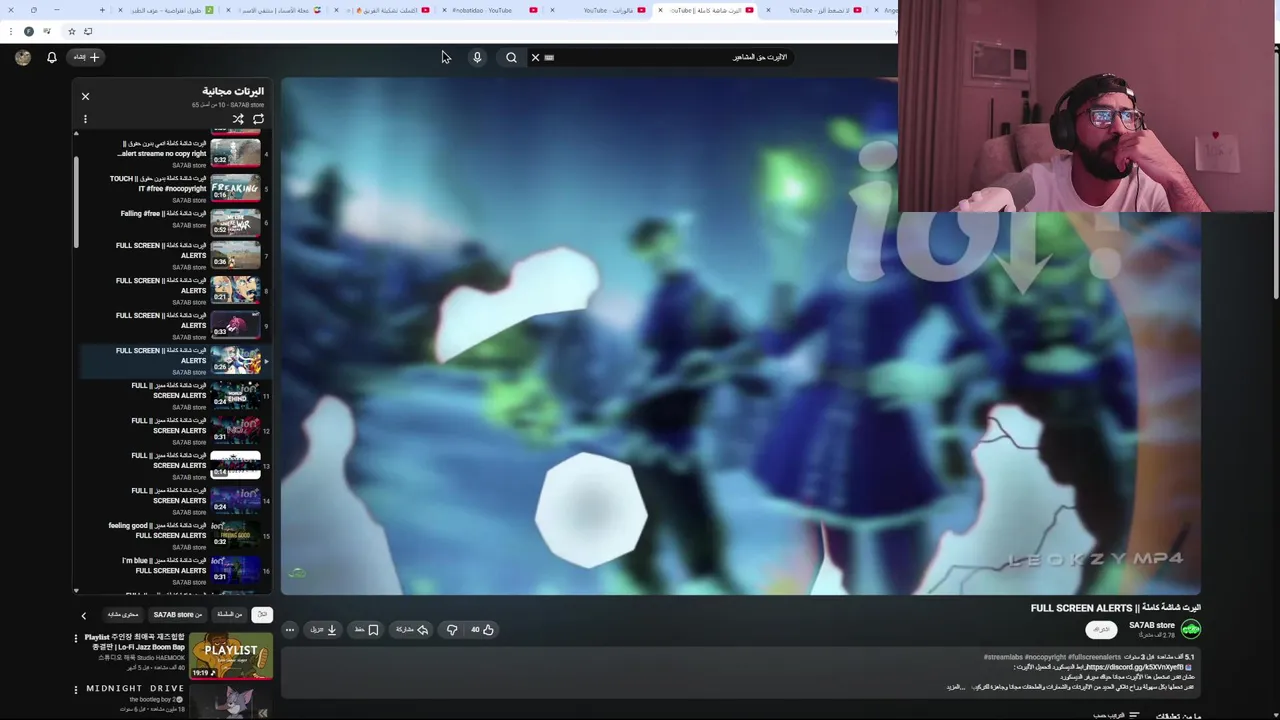The height and width of the screenshot is (720, 1280).
Task: Open the Discord link in the description
Action: point(1135,667)
